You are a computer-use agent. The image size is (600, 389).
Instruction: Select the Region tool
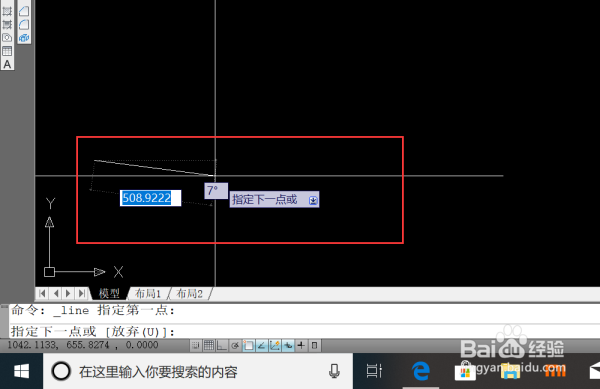[7, 38]
